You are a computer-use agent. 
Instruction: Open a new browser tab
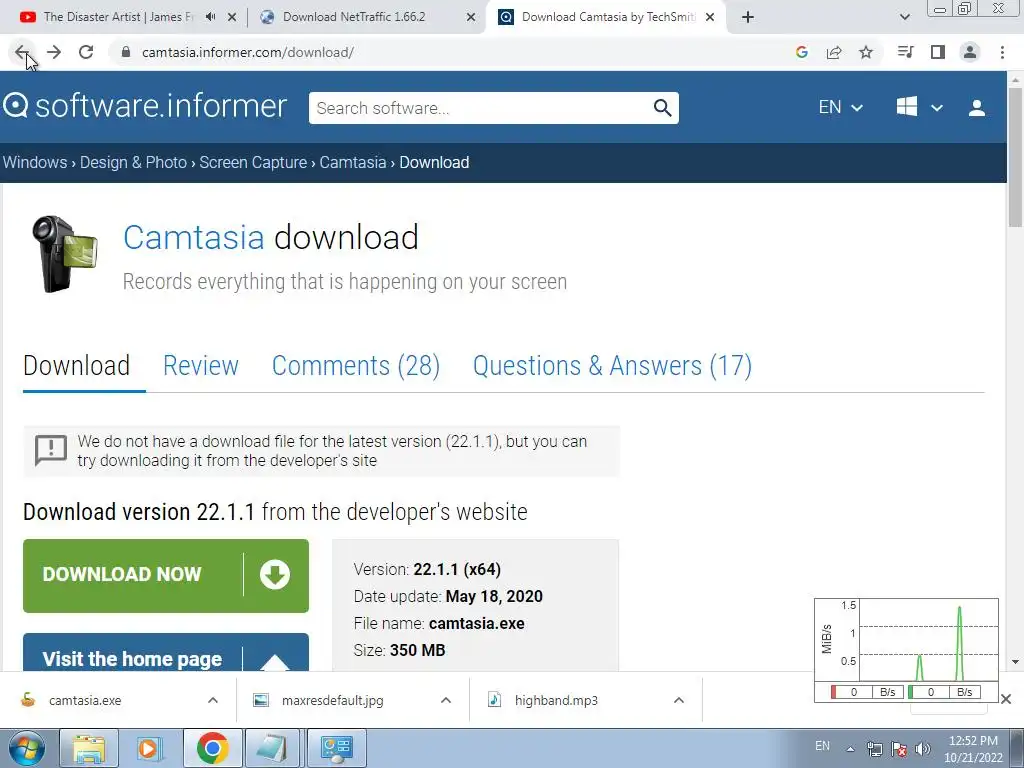748,18
